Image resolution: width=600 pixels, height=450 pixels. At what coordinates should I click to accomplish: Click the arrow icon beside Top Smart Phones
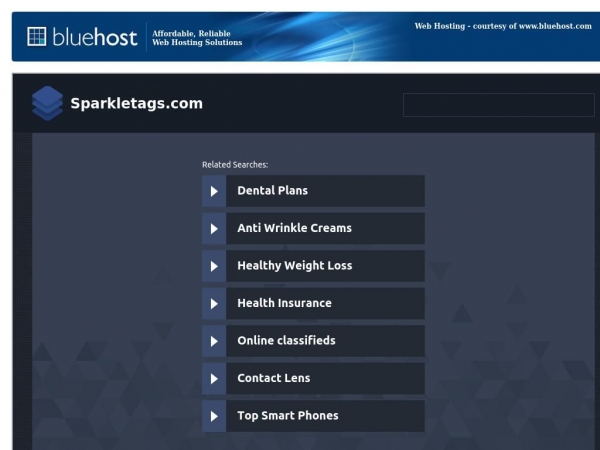tap(214, 416)
